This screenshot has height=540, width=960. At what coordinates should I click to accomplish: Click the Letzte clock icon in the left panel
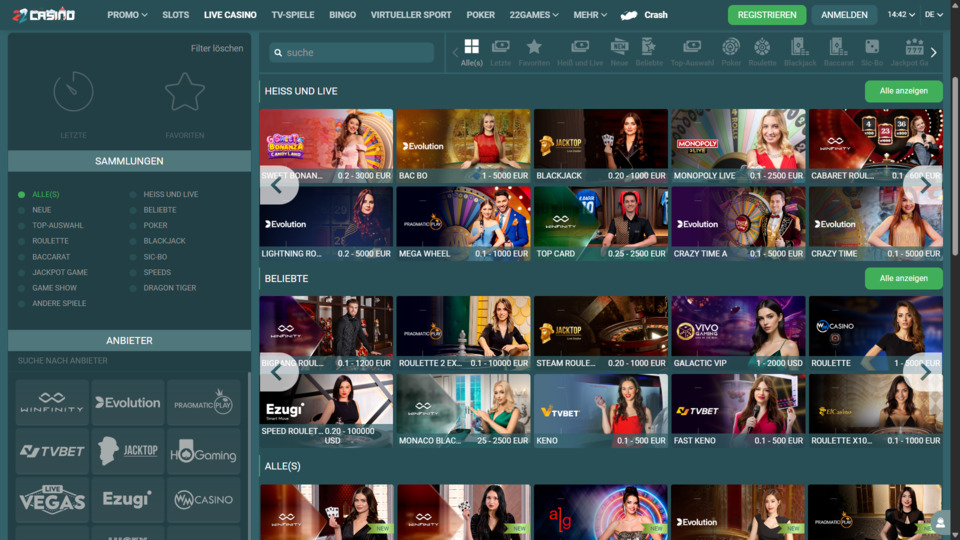click(x=73, y=93)
